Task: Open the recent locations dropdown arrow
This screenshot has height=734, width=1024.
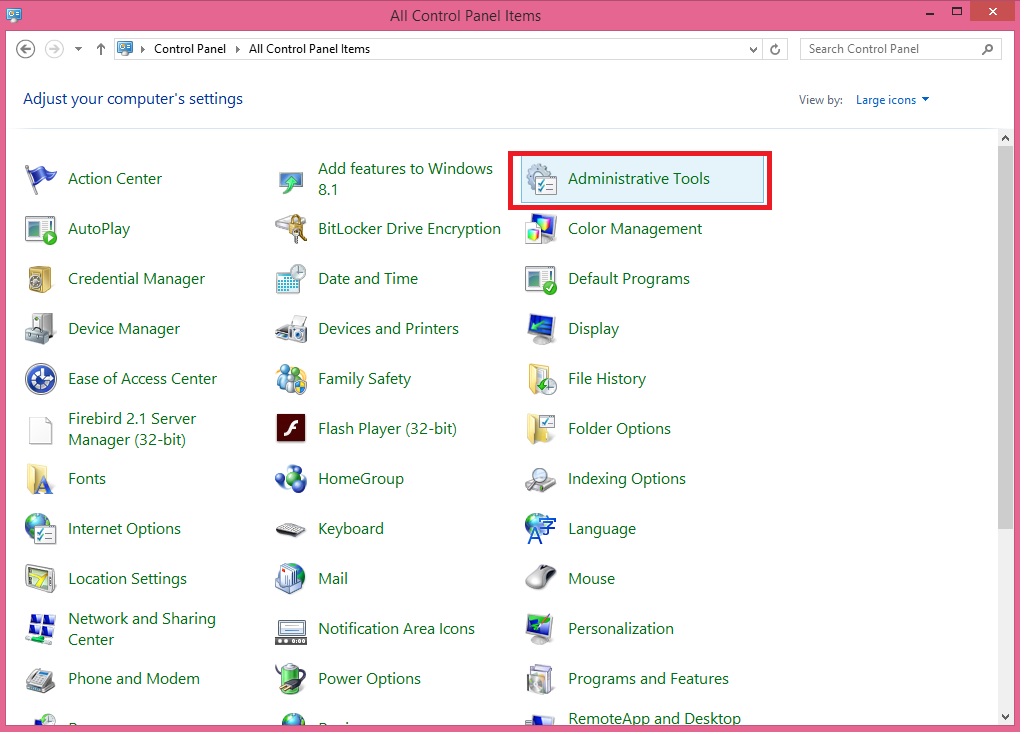Action: 78,49
